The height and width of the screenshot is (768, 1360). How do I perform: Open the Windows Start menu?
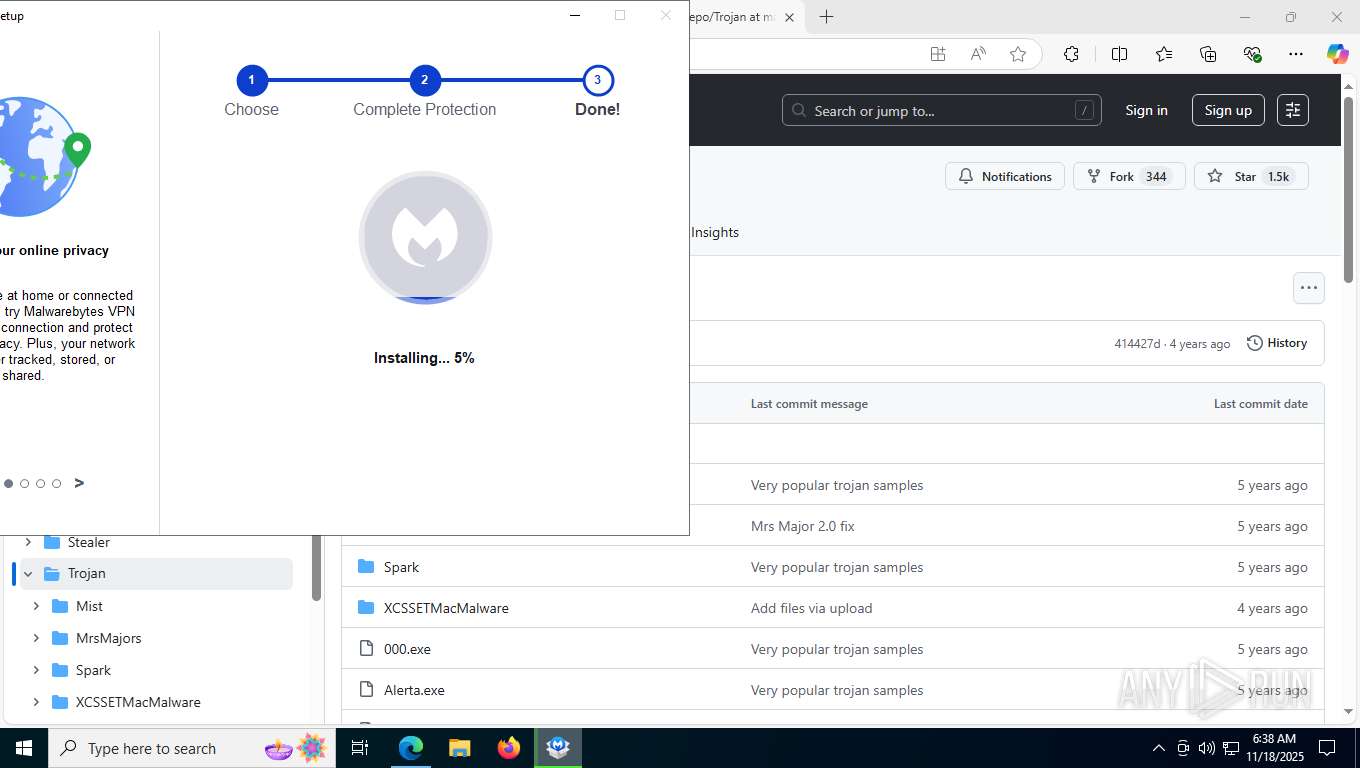(x=23, y=748)
